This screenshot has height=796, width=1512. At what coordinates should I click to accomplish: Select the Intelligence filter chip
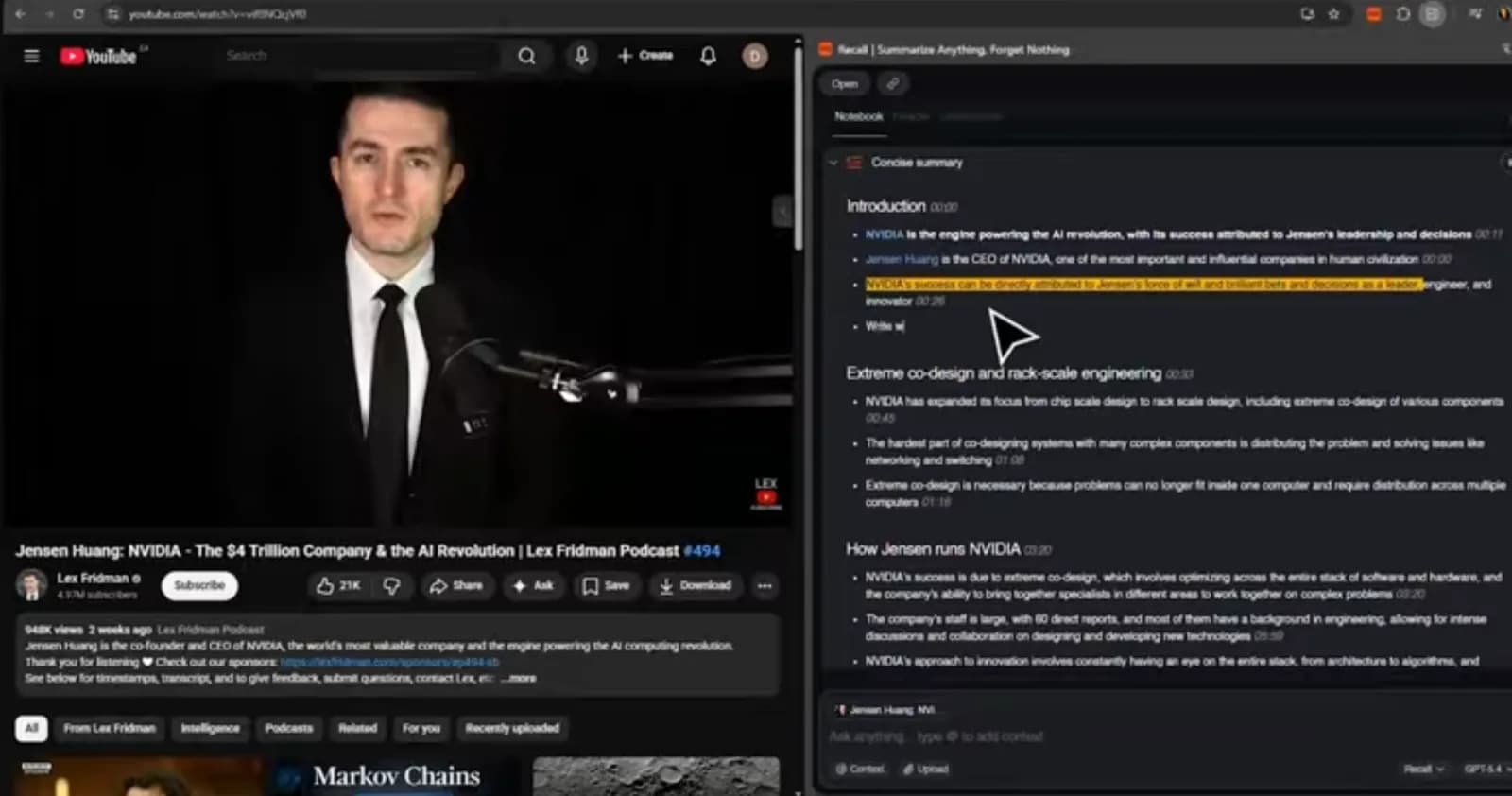210,728
